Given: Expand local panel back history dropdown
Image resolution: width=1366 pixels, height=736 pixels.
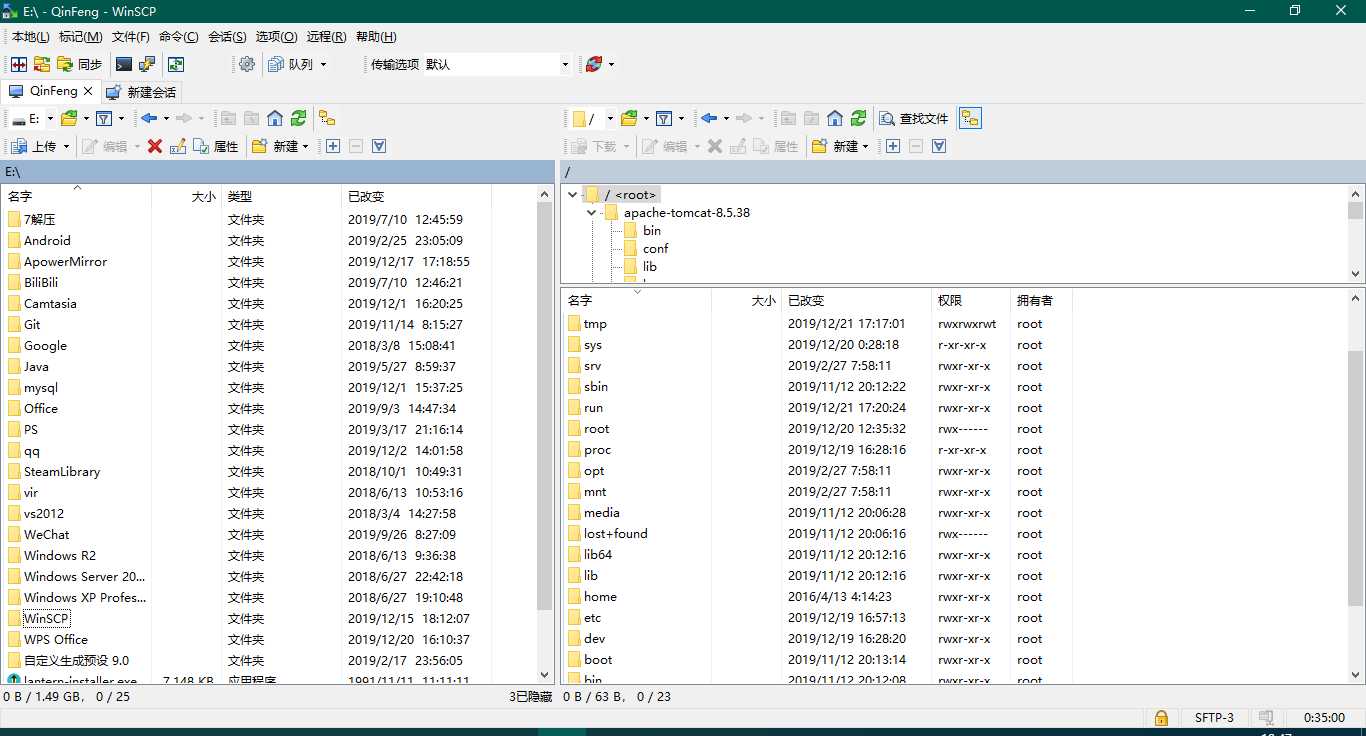Looking at the screenshot, I should coord(166,118).
